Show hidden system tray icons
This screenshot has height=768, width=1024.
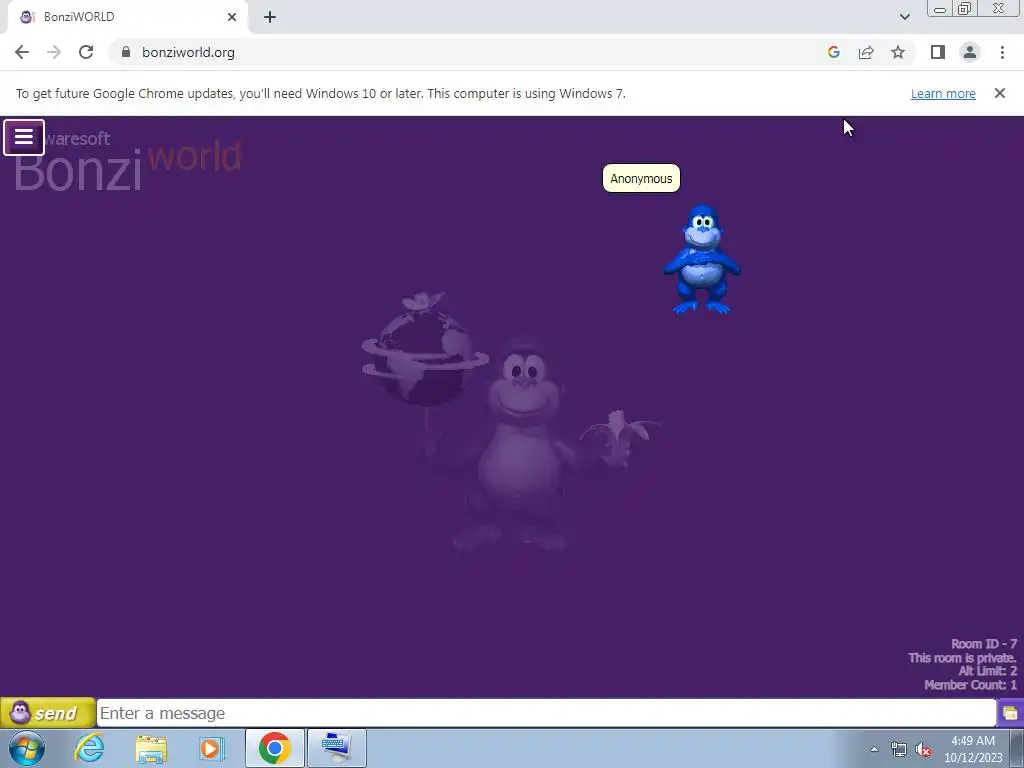874,749
